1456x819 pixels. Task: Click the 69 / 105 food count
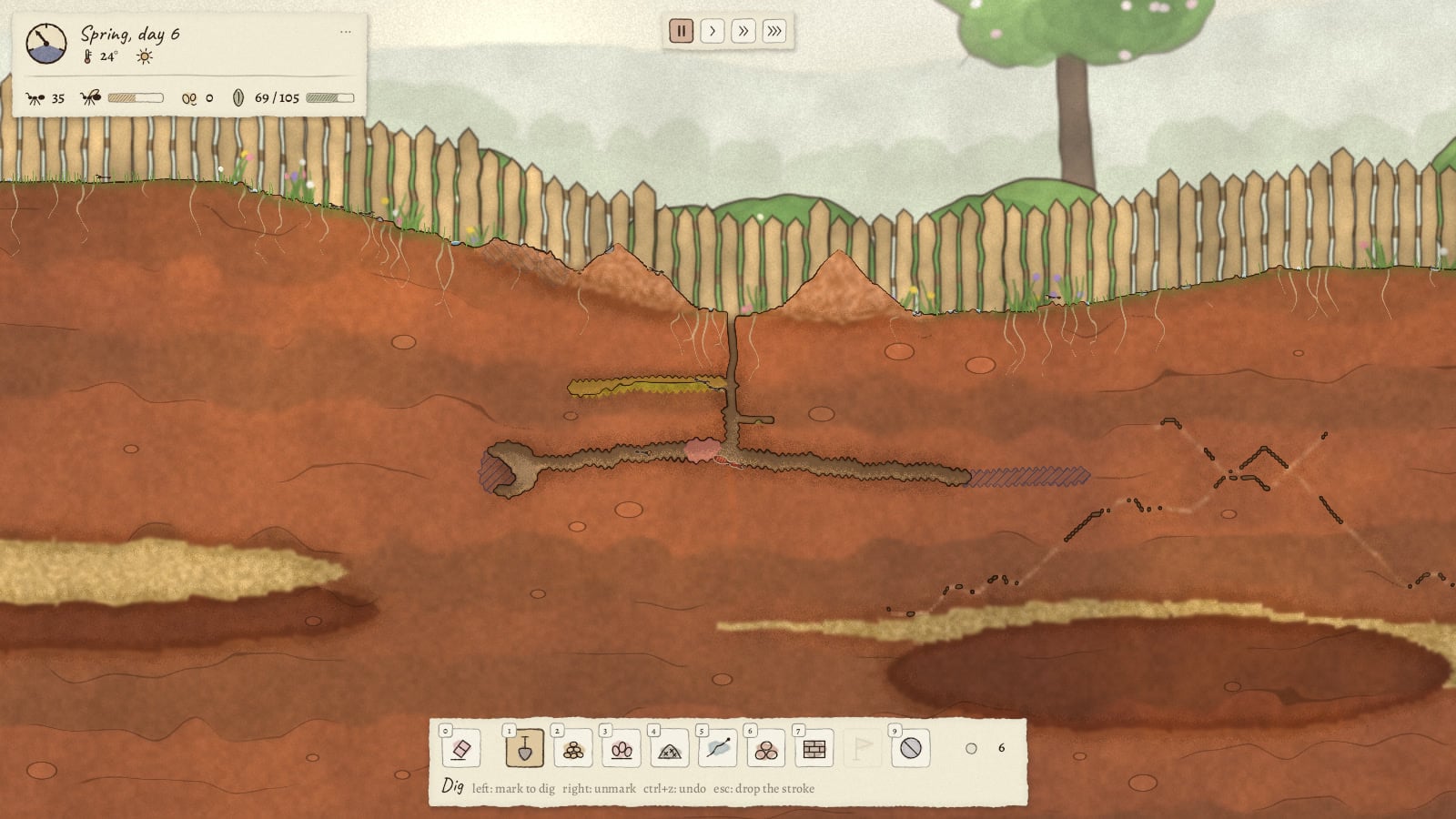pyautogui.click(x=277, y=97)
